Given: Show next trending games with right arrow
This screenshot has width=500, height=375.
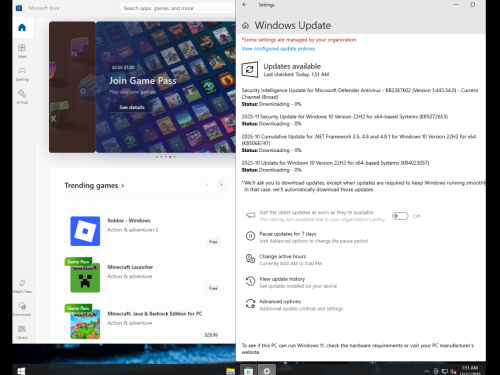Looking at the screenshot, I should (x=221, y=185).
